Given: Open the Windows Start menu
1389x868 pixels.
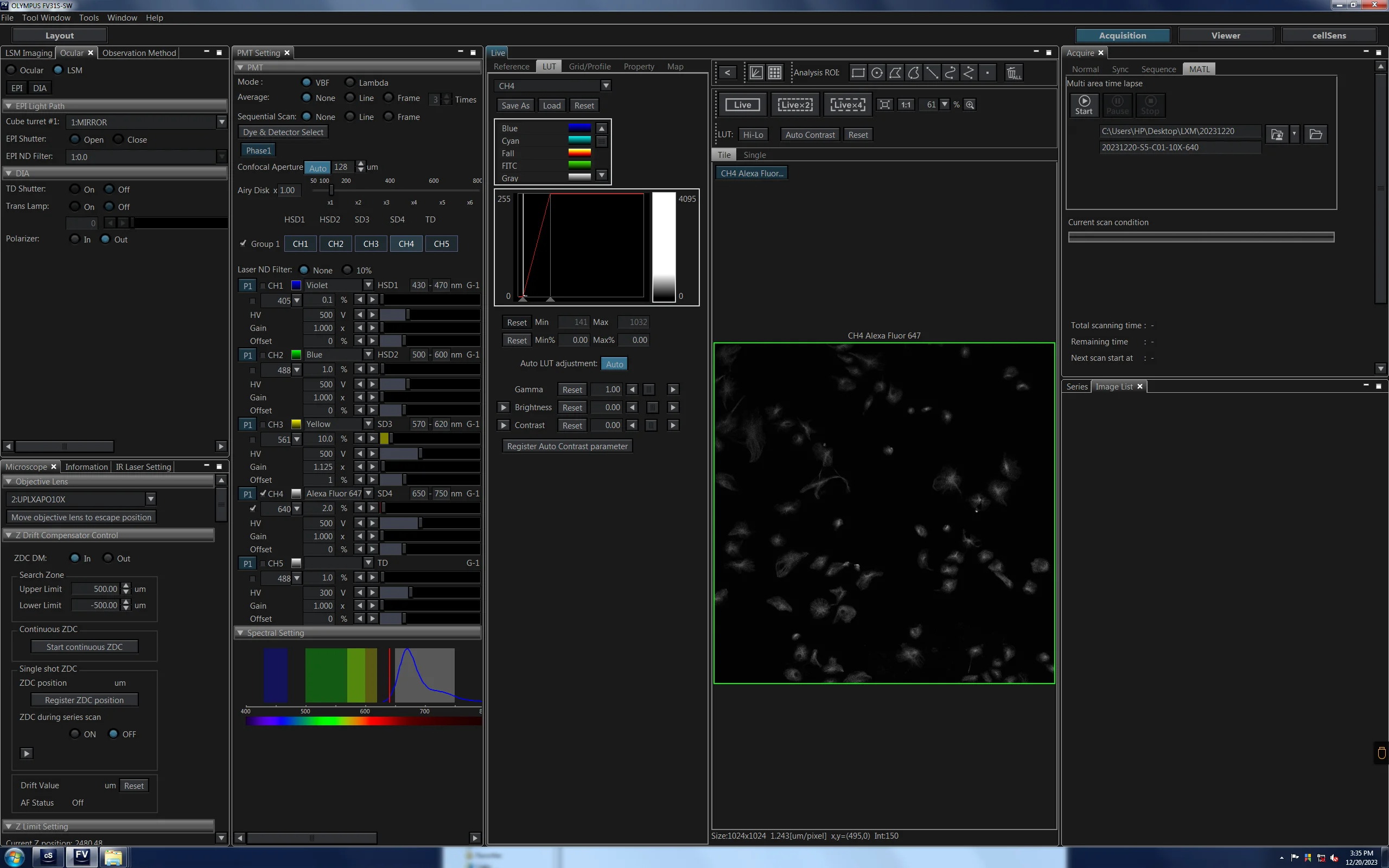Looking at the screenshot, I should [x=15, y=857].
